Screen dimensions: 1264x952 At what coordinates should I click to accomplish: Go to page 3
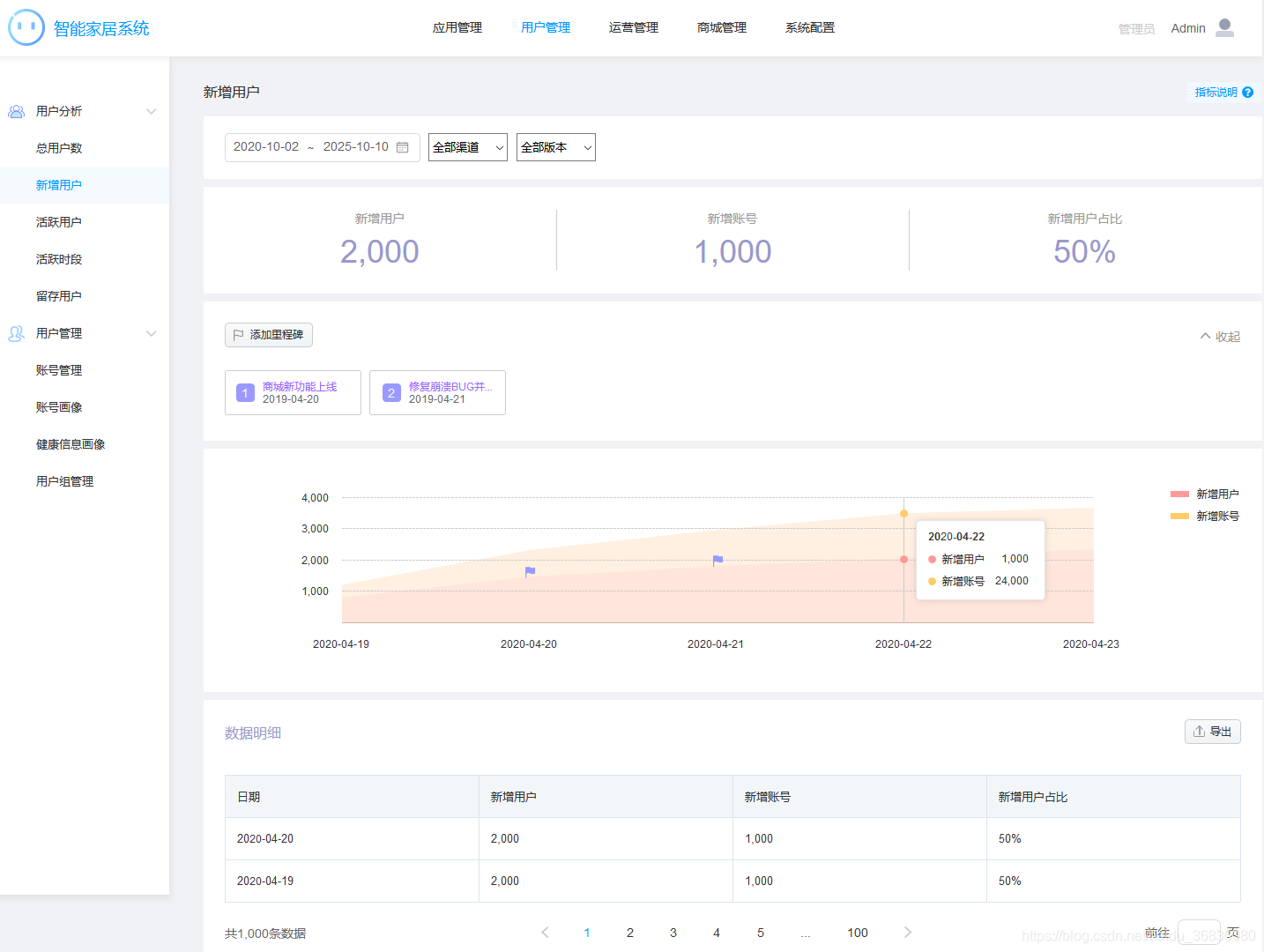point(673,933)
